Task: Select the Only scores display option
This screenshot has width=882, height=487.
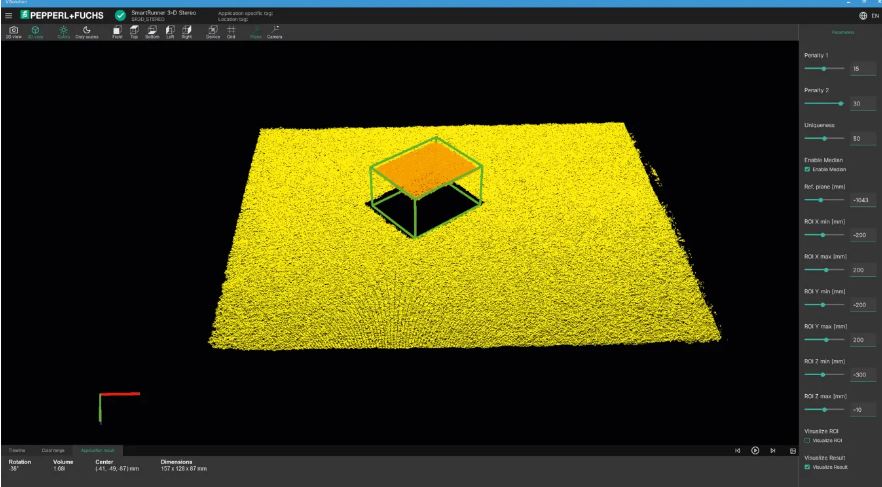Action: tap(87, 32)
